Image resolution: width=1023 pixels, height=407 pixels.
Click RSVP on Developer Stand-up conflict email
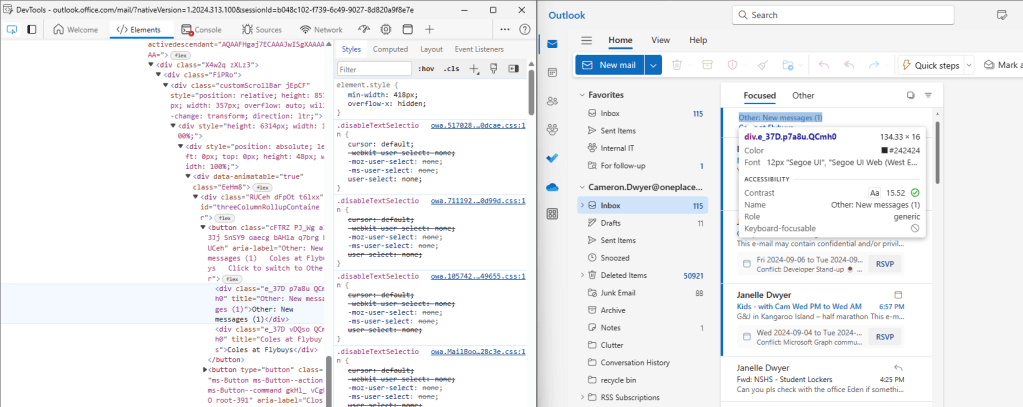coord(885,264)
